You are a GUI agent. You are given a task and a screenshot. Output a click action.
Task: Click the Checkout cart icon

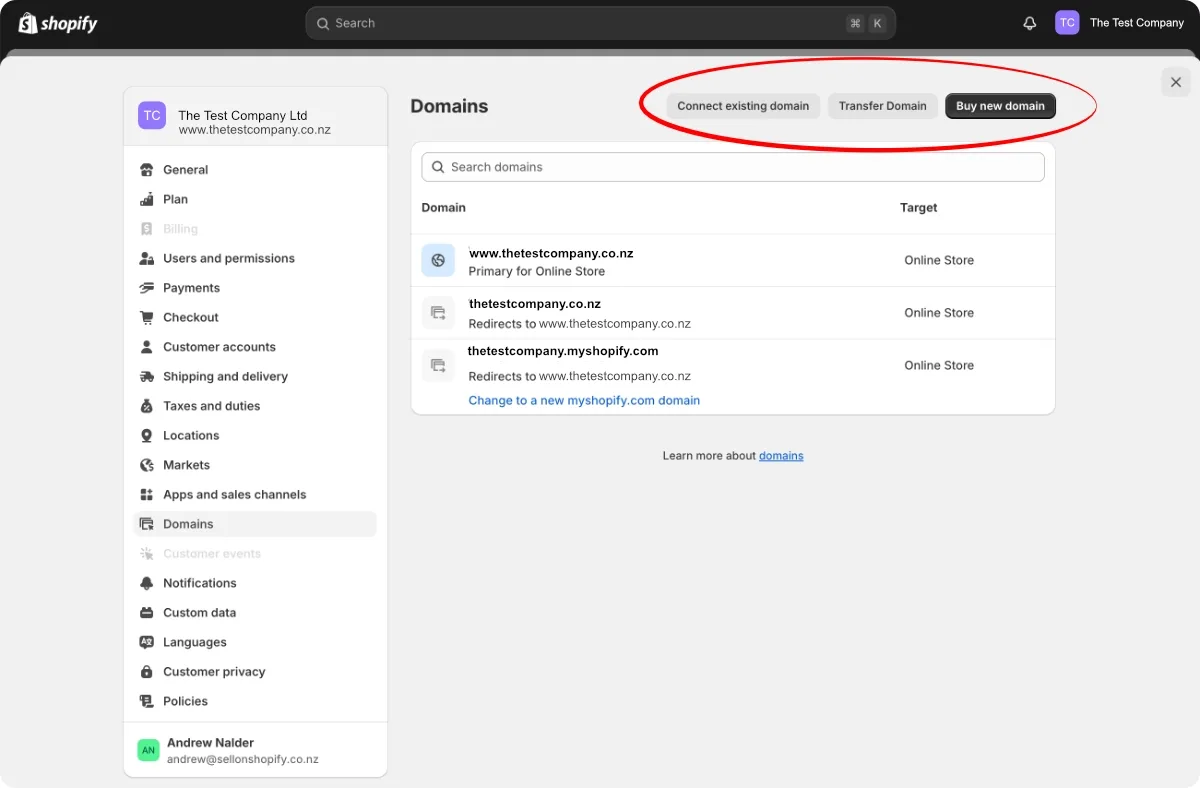click(x=147, y=317)
